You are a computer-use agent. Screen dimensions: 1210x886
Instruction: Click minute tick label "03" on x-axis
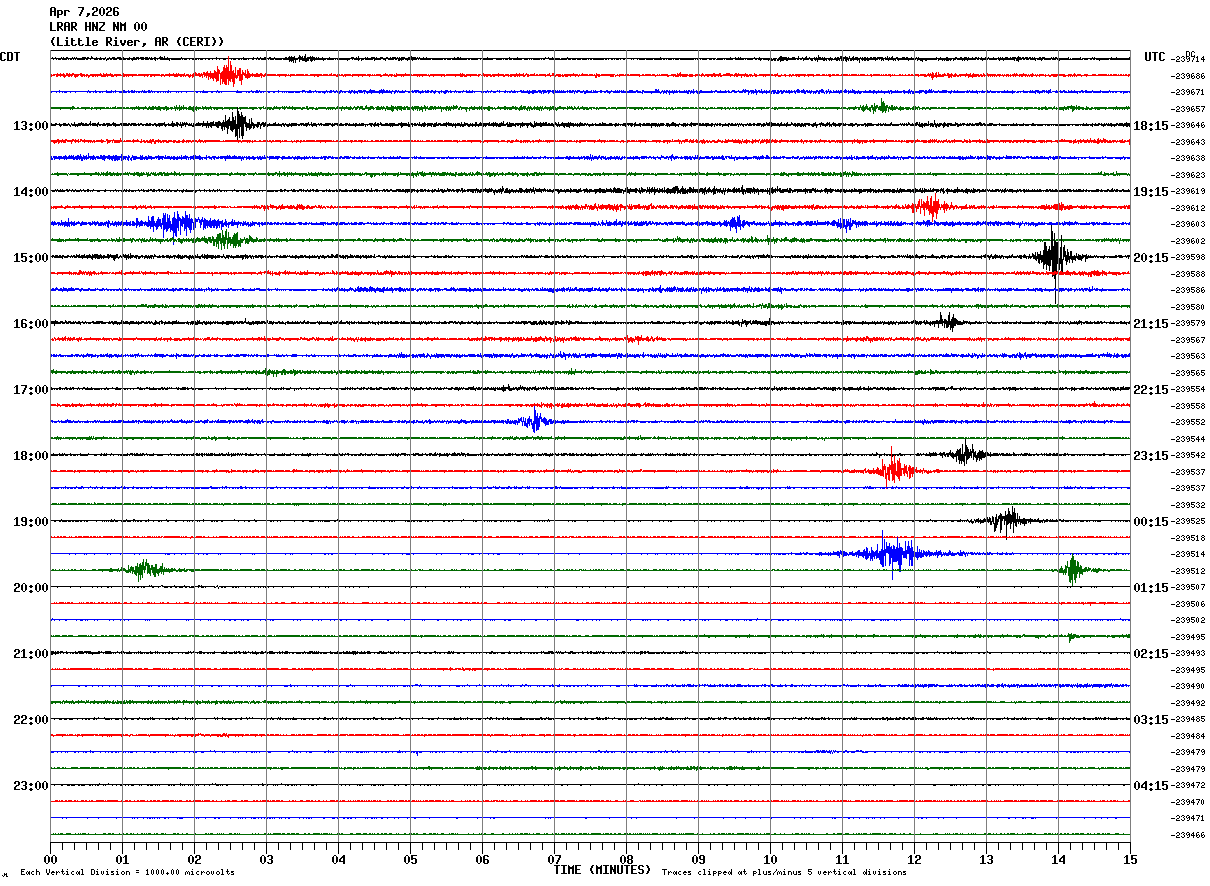[266, 859]
